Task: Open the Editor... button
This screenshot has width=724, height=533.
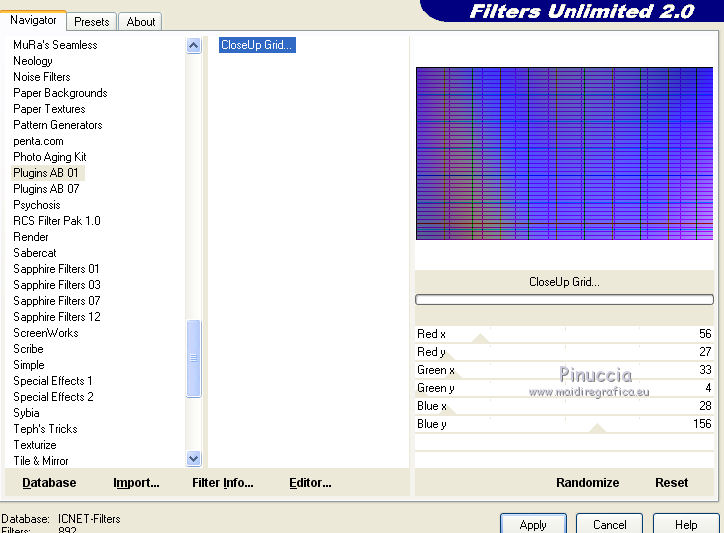Action: coord(310,483)
